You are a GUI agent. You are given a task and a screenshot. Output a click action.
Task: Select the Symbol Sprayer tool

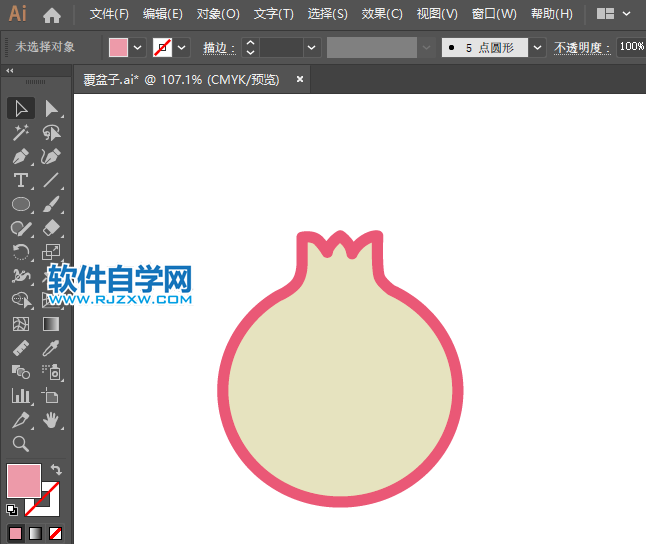(x=51, y=372)
